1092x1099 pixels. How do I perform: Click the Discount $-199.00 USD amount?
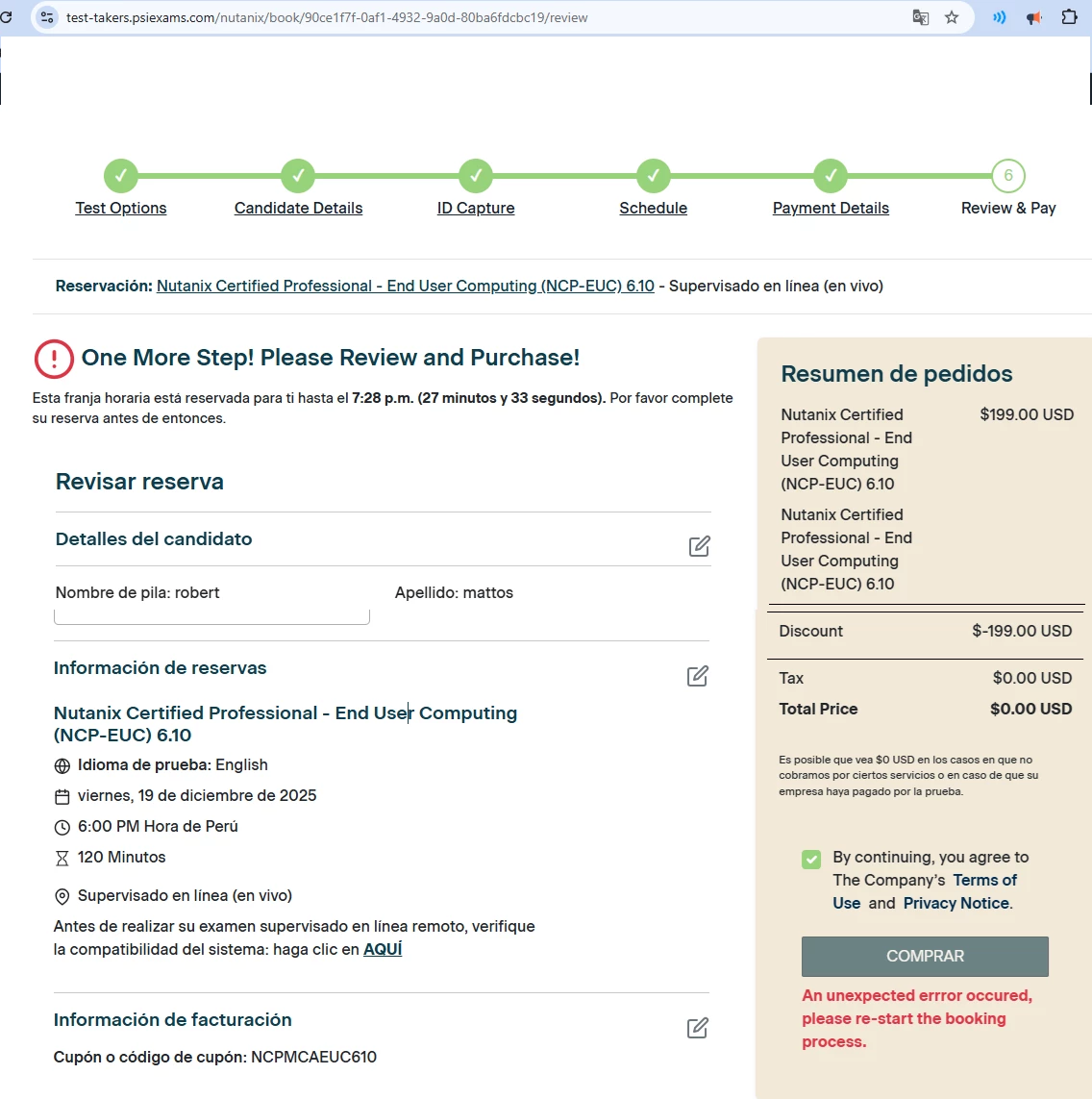click(1022, 631)
